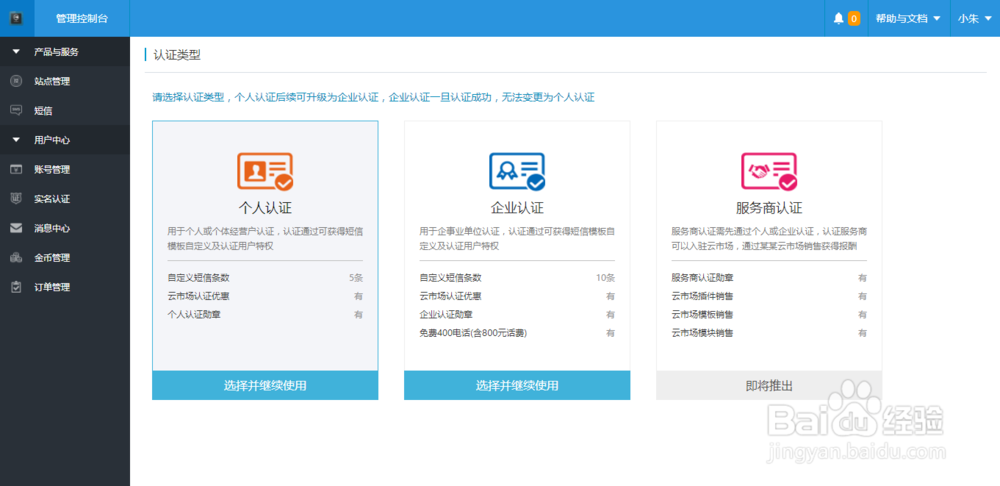Click the 短信 sidebar icon

(17, 110)
